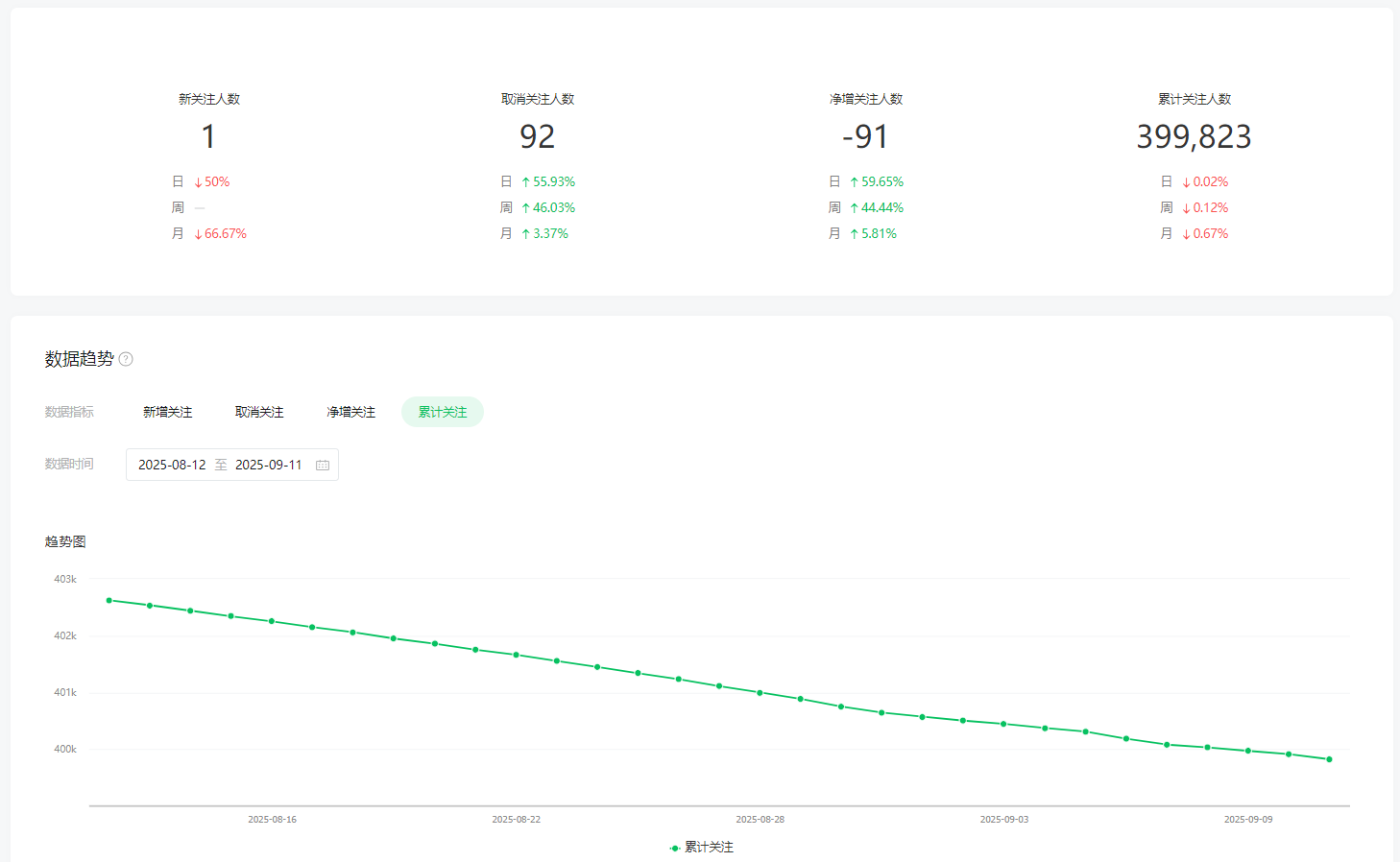Viewport: 1400px width, 862px height.
Task: Click the data point above 2025-09-09 label
Action: (x=1248, y=751)
